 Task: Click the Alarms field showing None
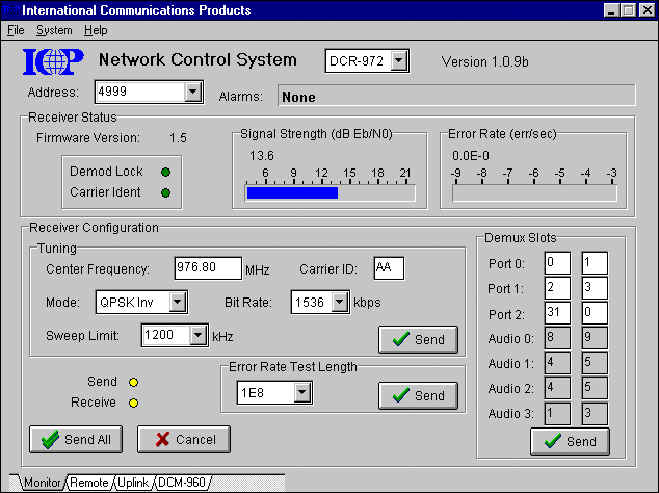(x=457, y=95)
